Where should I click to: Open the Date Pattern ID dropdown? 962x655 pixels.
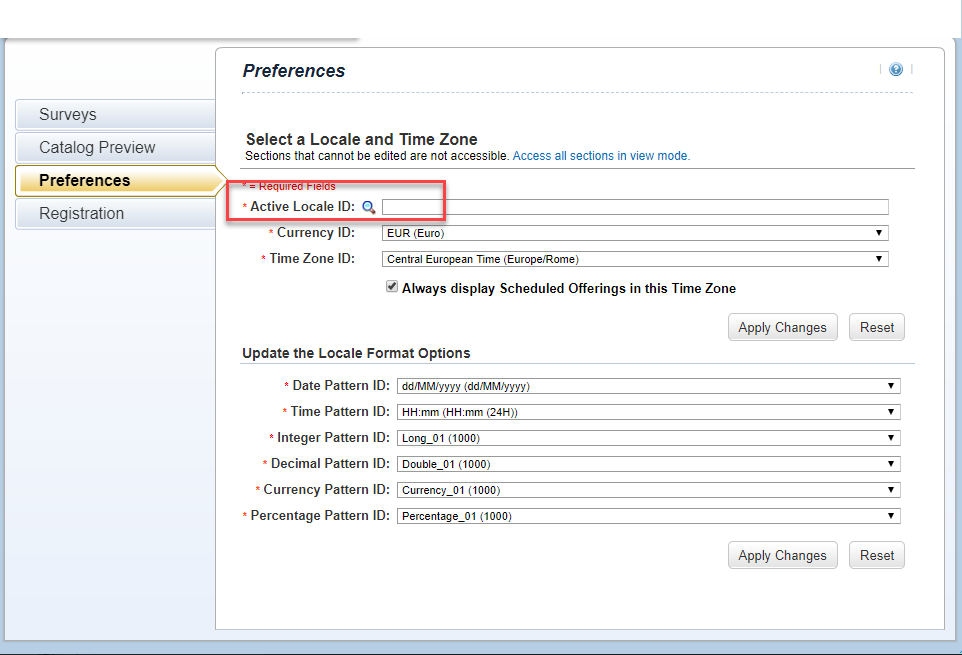click(x=648, y=386)
